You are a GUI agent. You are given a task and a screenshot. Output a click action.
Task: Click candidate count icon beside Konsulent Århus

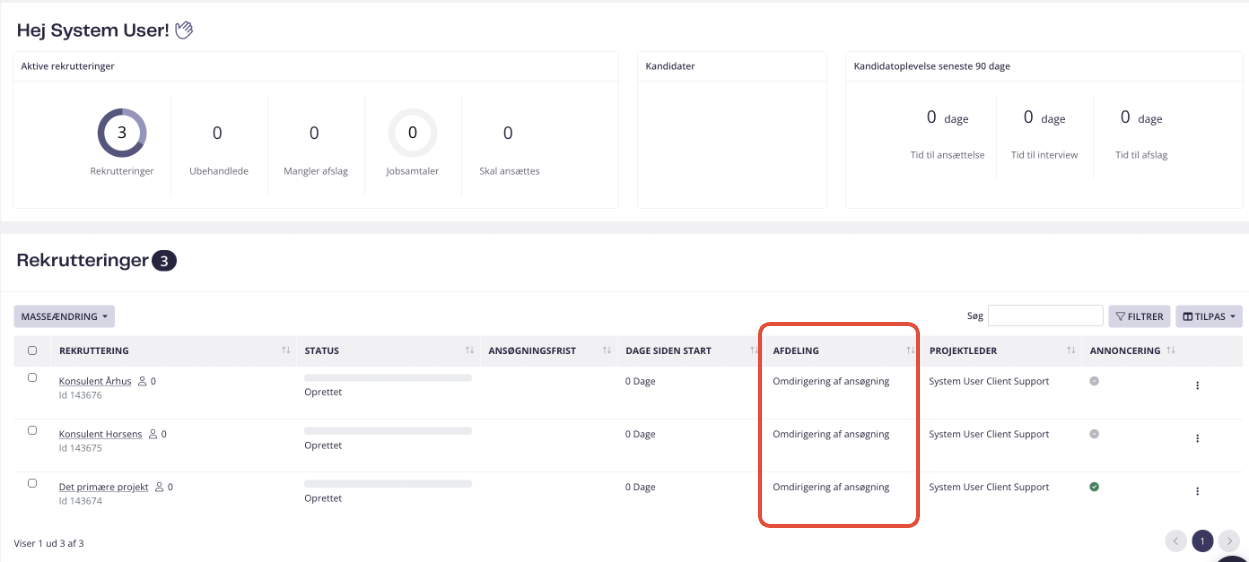pyautogui.click(x=142, y=381)
